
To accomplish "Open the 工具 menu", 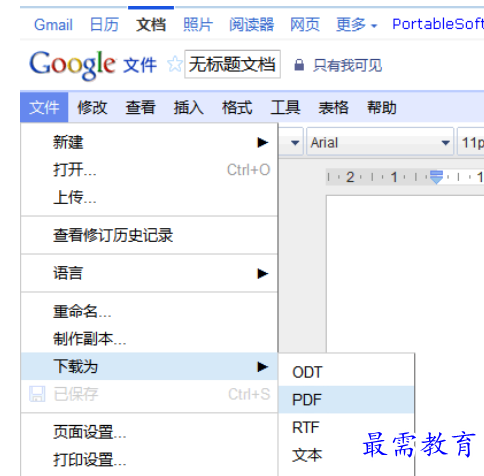I will point(285,107).
